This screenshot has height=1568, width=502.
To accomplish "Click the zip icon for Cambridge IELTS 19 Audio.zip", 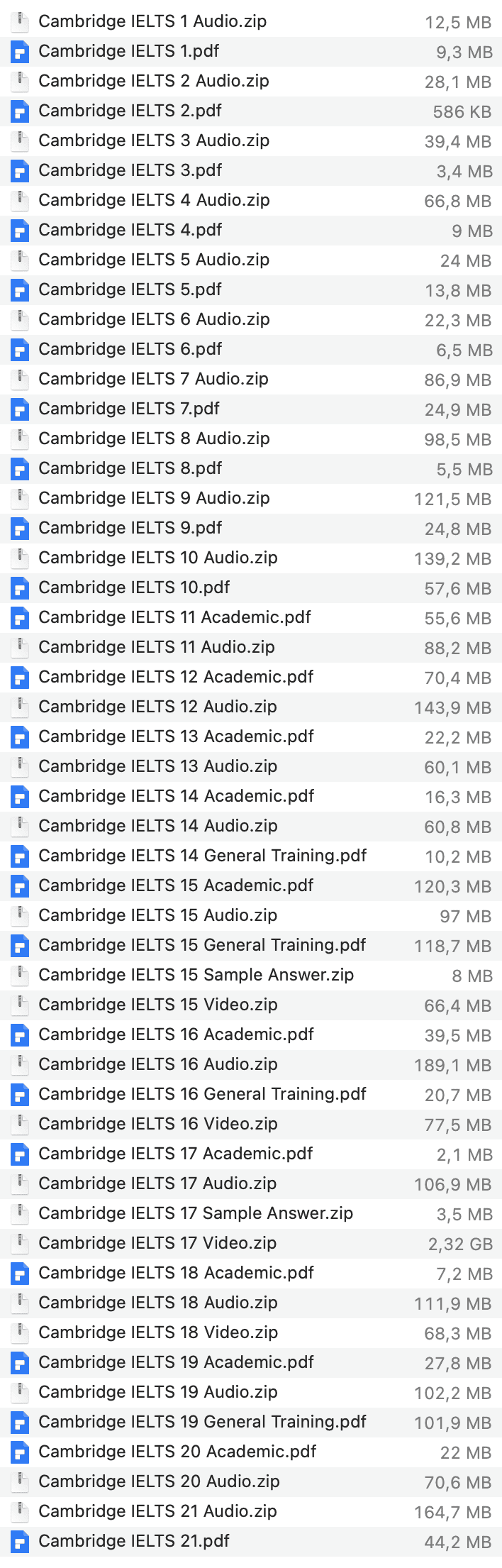I will (x=21, y=1393).
